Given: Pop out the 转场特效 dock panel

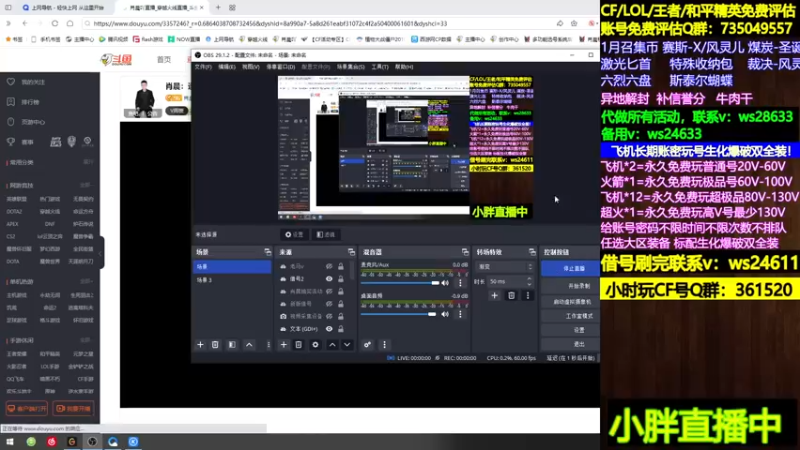Looking at the screenshot, I should pyautogui.click(x=532, y=252).
